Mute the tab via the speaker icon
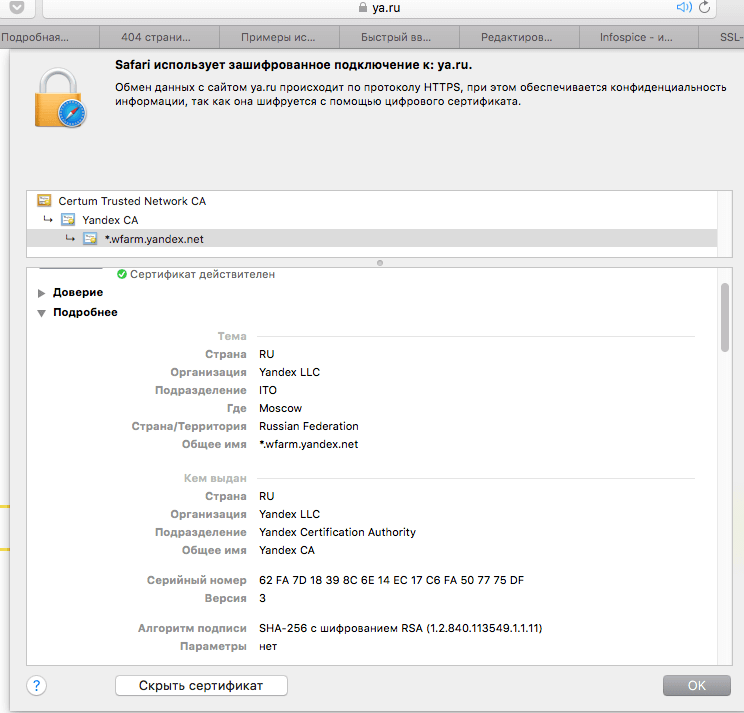Image resolution: width=744 pixels, height=713 pixels. tap(684, 7)
